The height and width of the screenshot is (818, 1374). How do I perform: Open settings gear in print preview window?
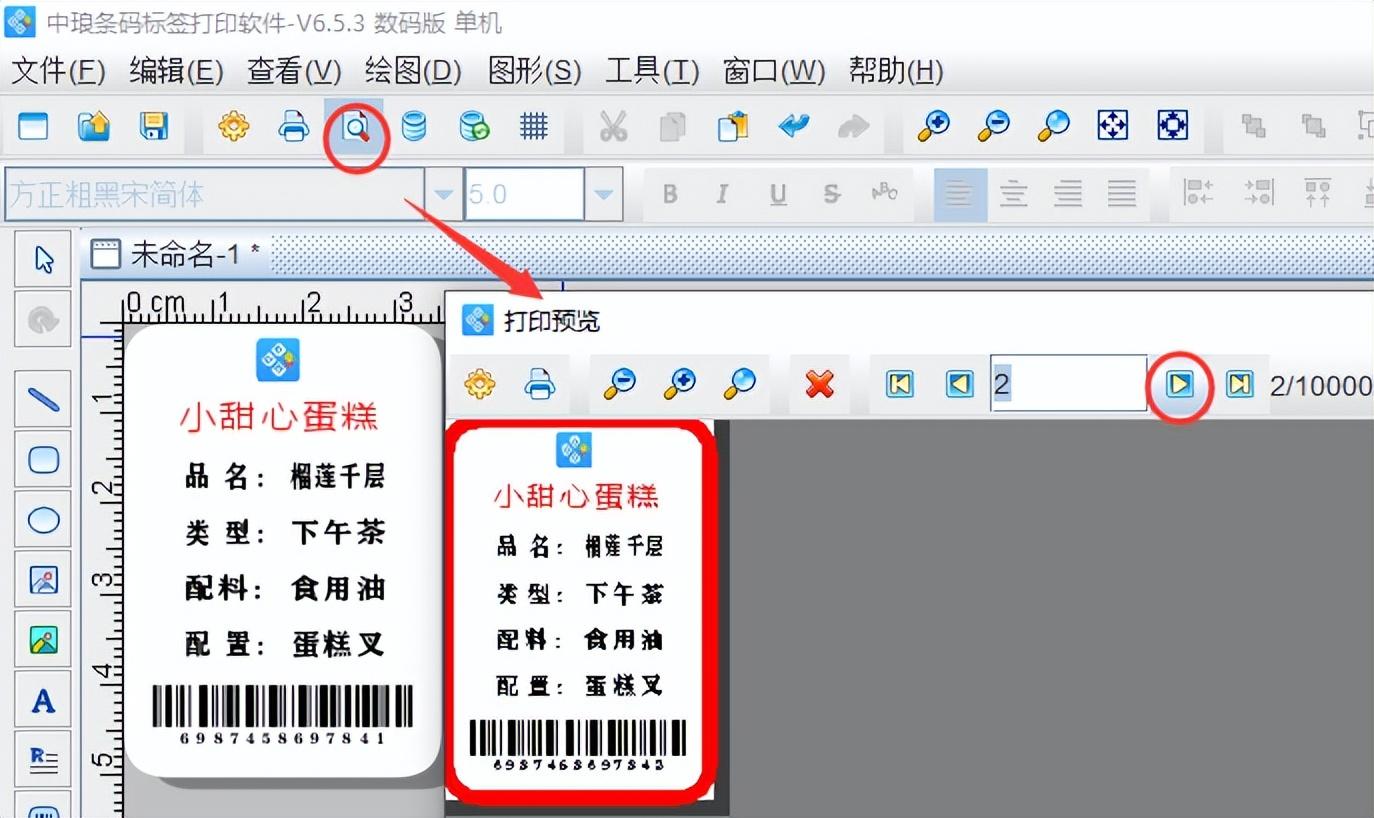click(x=480, y=384)
